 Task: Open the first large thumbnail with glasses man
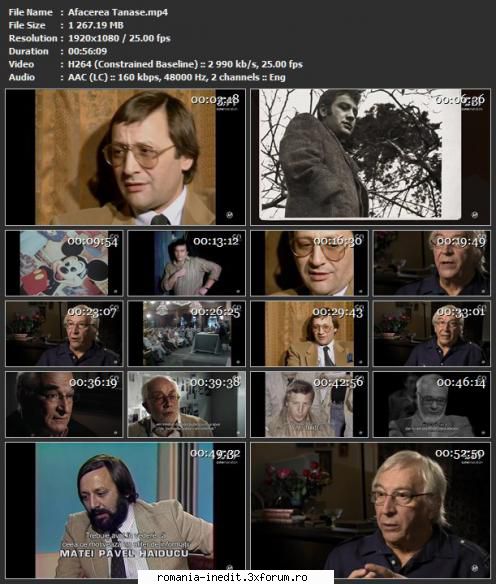[125, 157]
